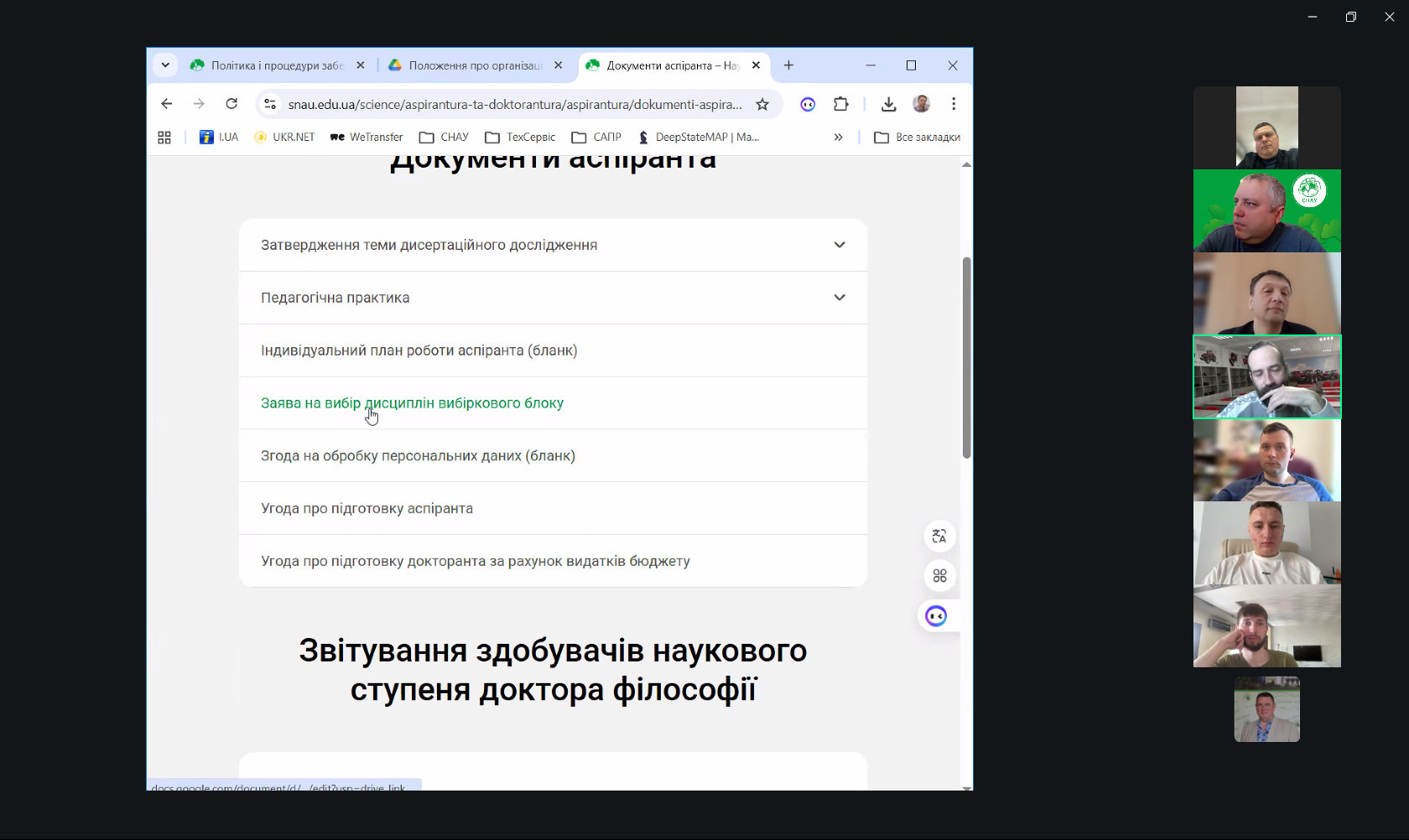Open Заява на вибір дисциплін link
The image size is (1409, 840).
point(412,403)
